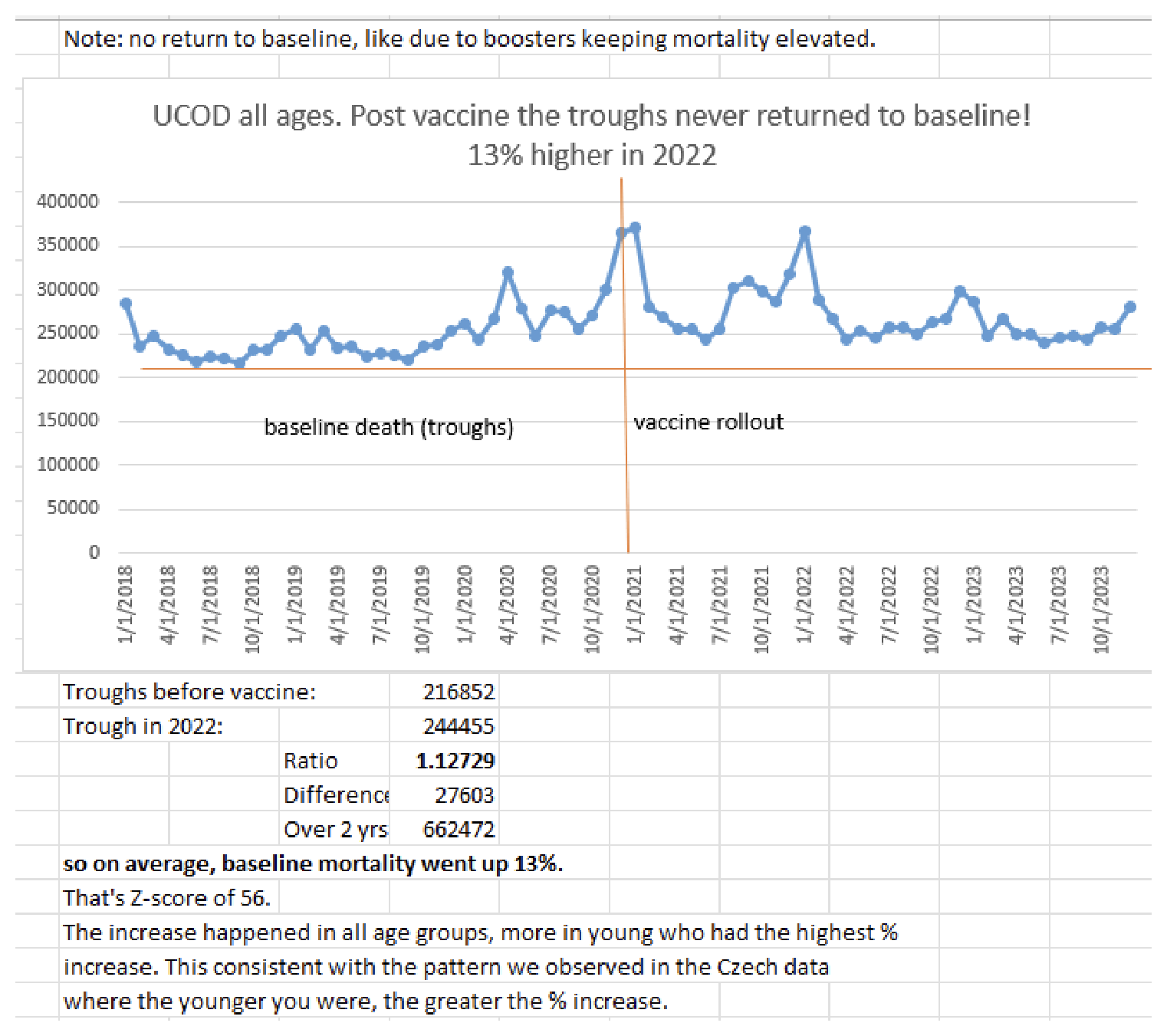Screen dimensions: 1167x1036
Task: Click the bold ratio value 1.12729
Action: click(x=455, y=761)
